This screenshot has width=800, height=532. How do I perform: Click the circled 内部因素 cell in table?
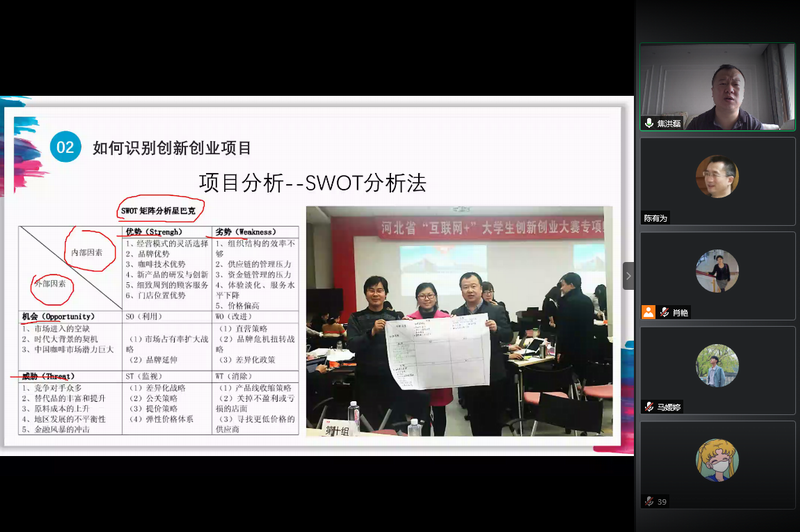pos(92,251)
